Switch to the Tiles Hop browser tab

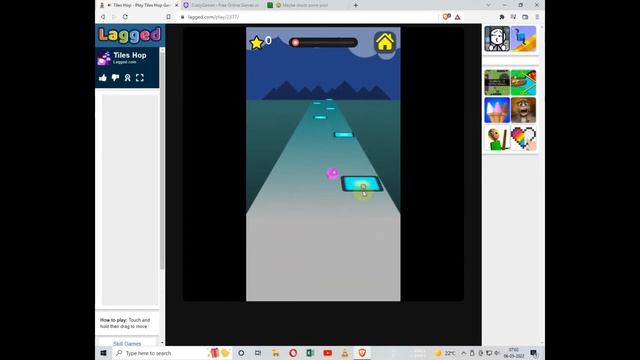139,5
